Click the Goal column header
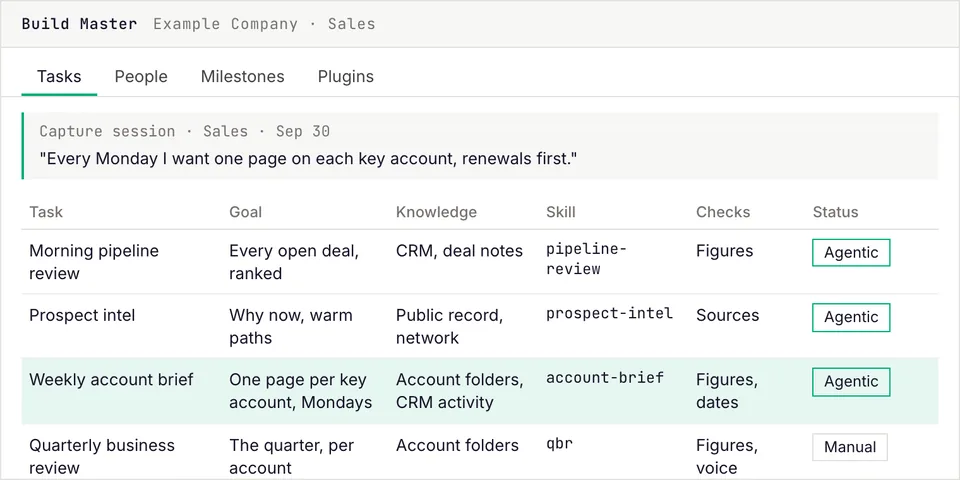960x480 pixels. 246,212
